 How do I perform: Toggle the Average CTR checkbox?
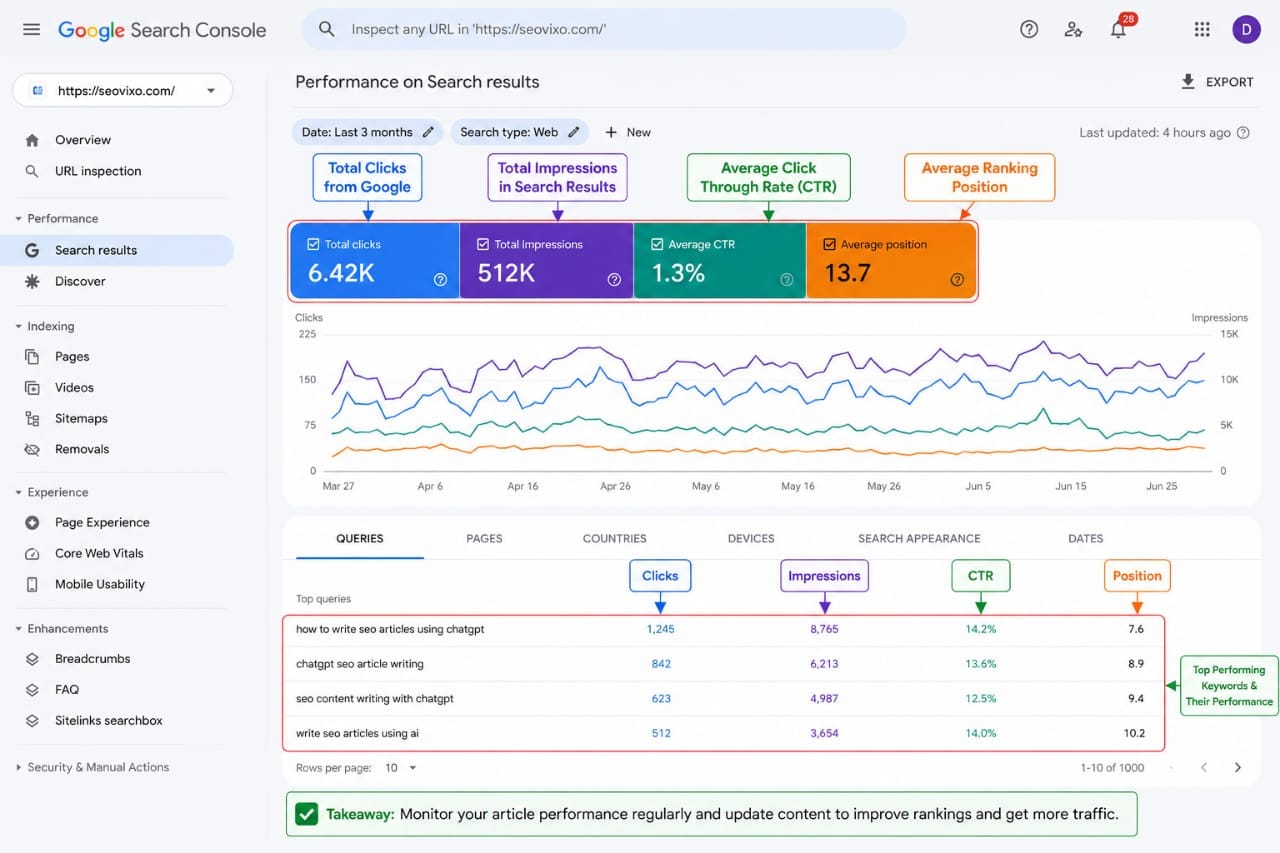657,244
